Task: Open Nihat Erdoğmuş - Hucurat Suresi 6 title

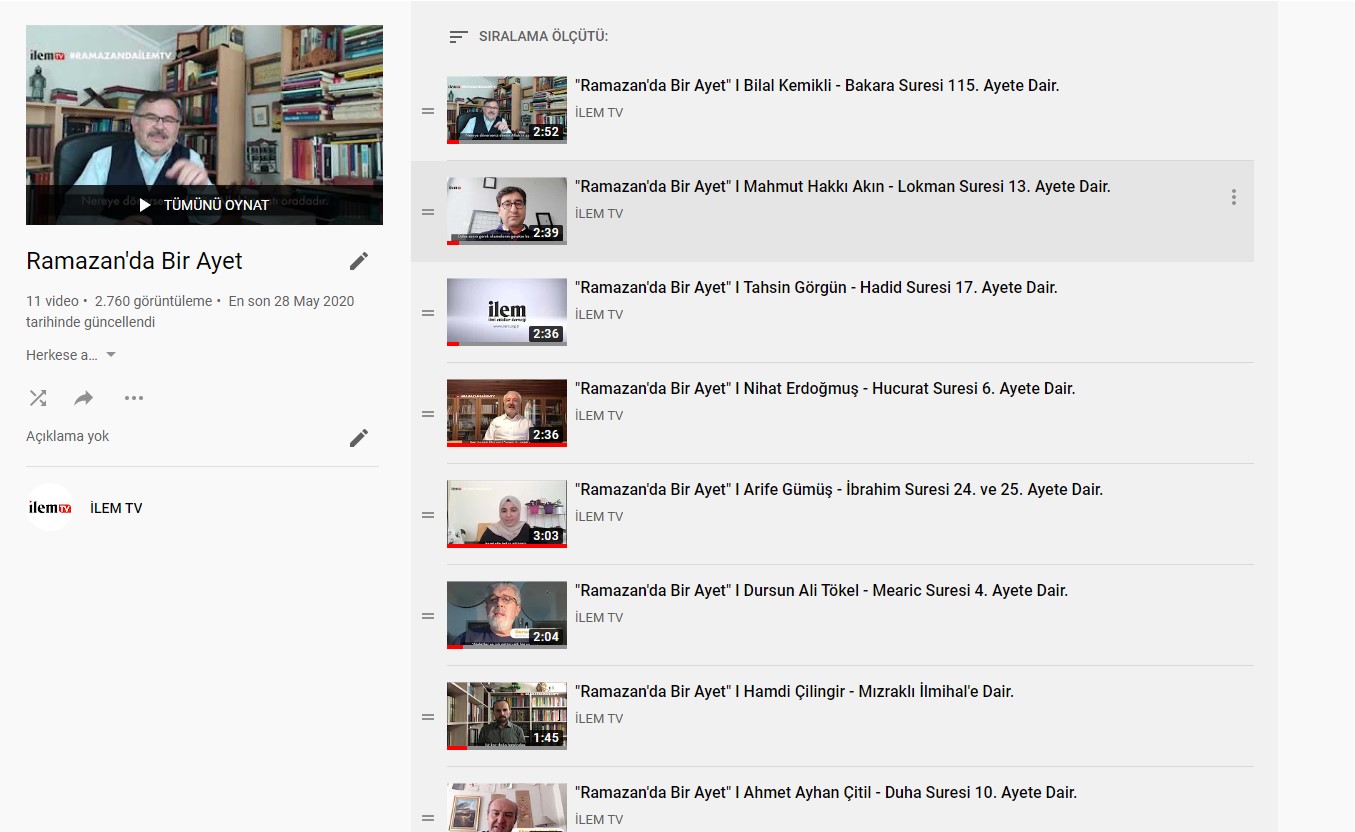Action: 825,389
